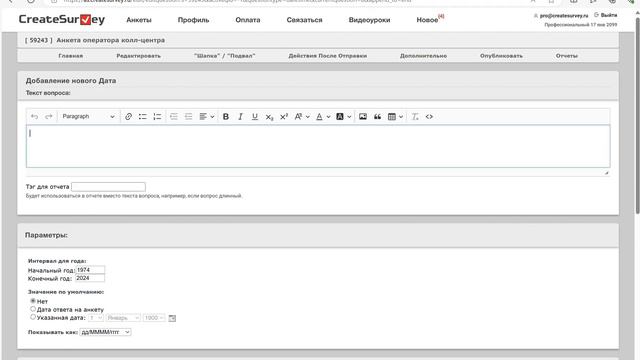
Task: Remove formatting from selected text
Action: 415,117
